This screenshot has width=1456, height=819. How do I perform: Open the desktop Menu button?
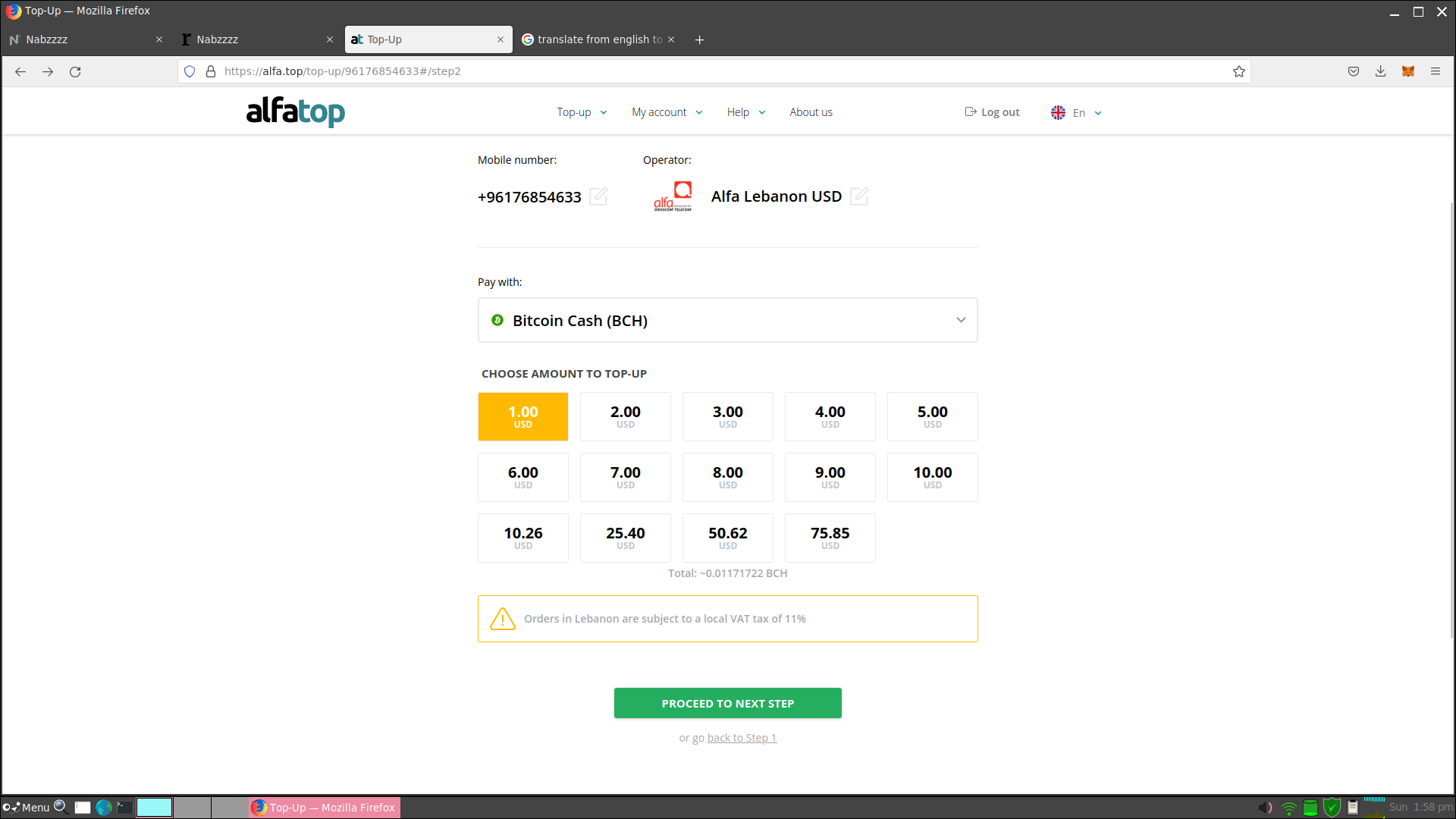26,808
